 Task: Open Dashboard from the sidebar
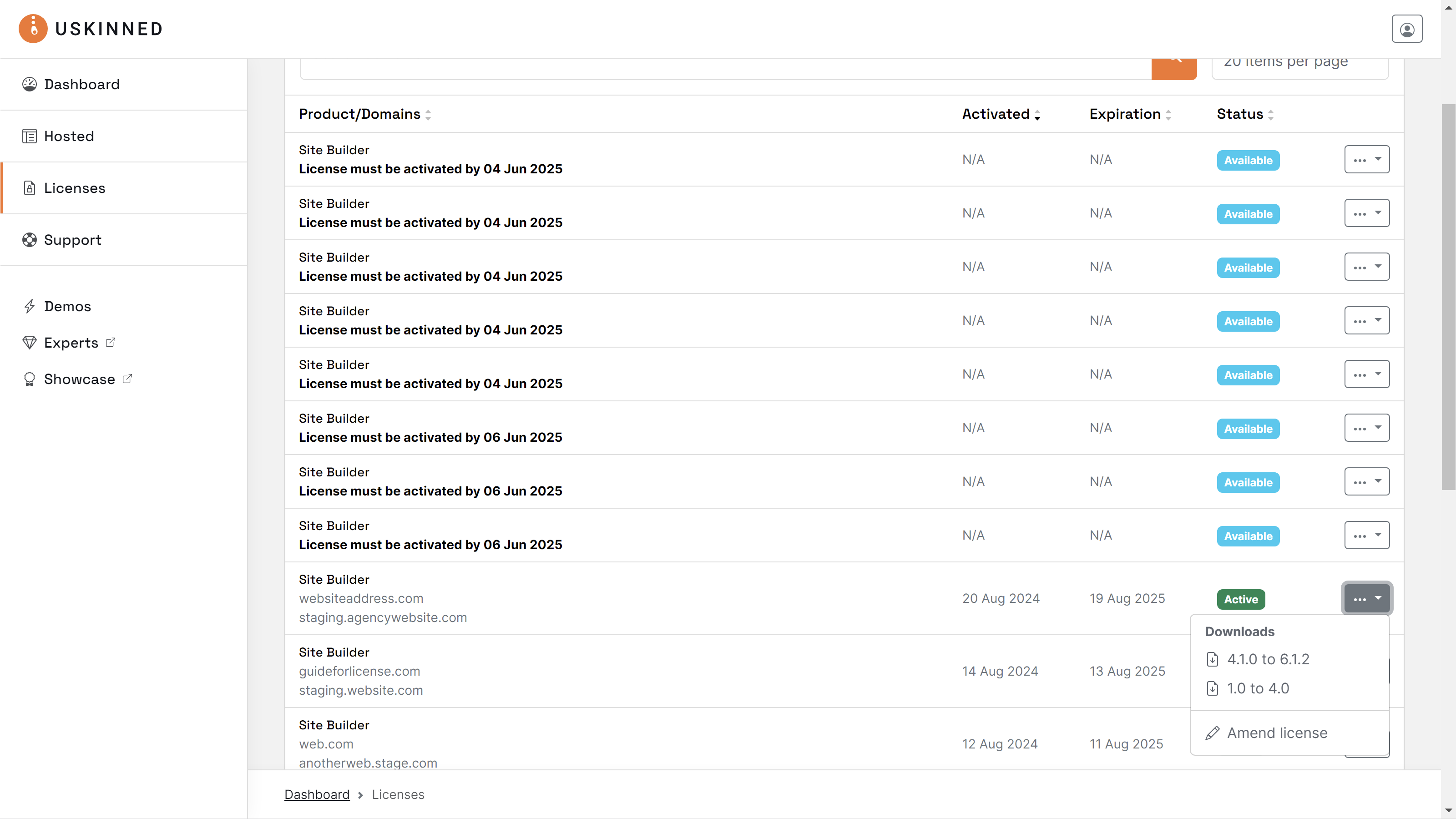81,84
